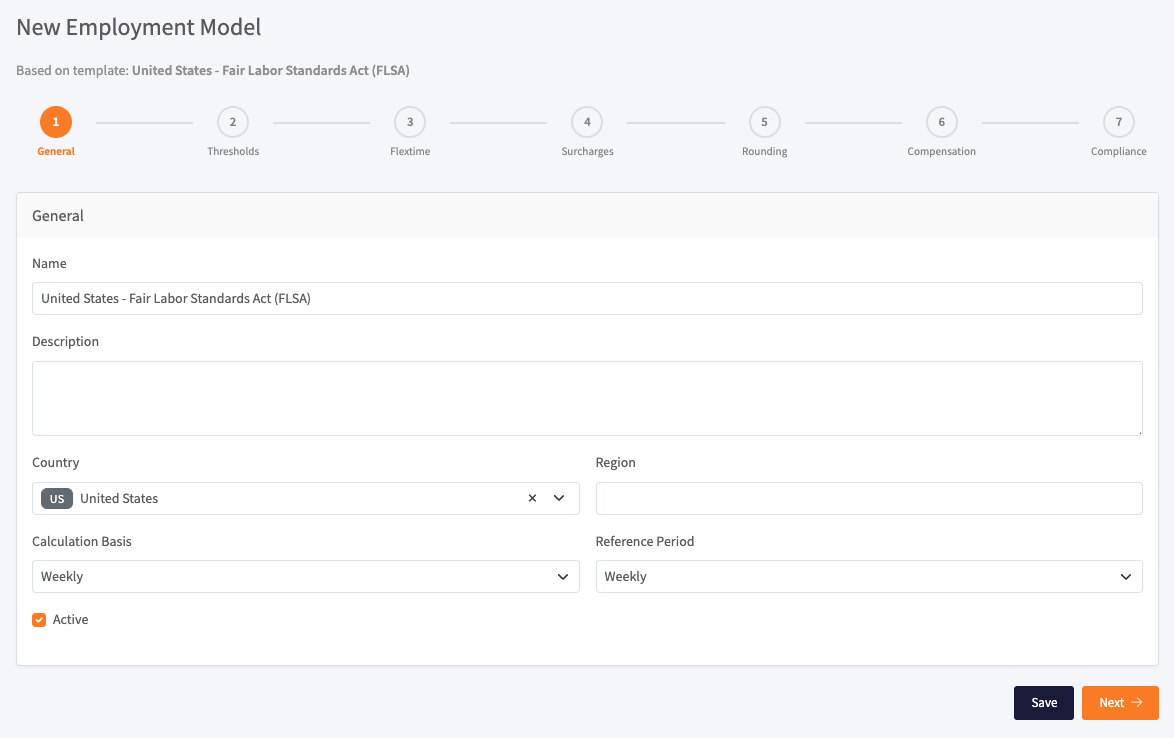
Task: Jump to step 4 Surcharges circle
Action: click(587, 122)
